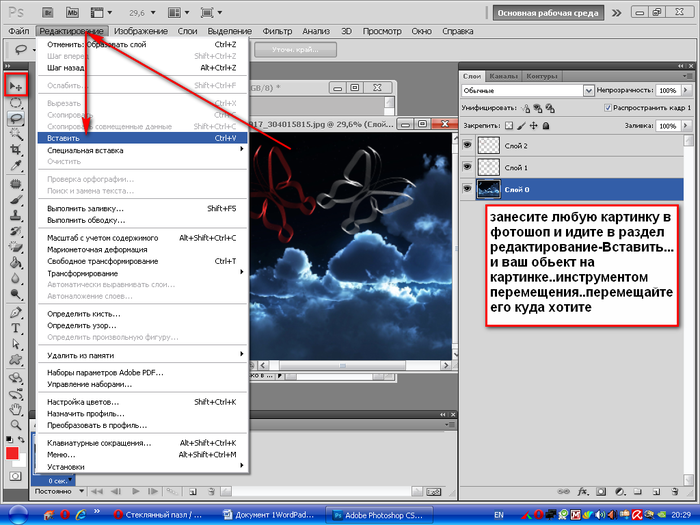
Task: Open the Фильтр menu
Action: pyautogui.click(x=277, y=31)
